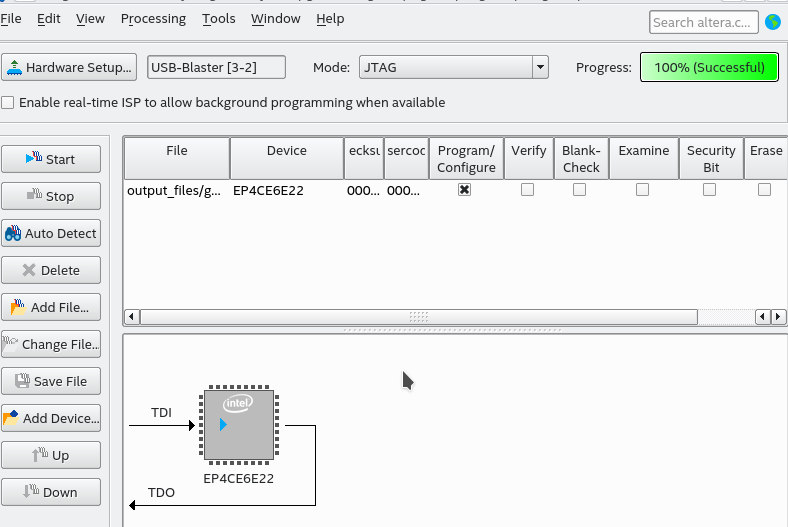Click the Blank-Check column header
The height and width of the screenshot is (527, 788).
[x=581, y=158]
